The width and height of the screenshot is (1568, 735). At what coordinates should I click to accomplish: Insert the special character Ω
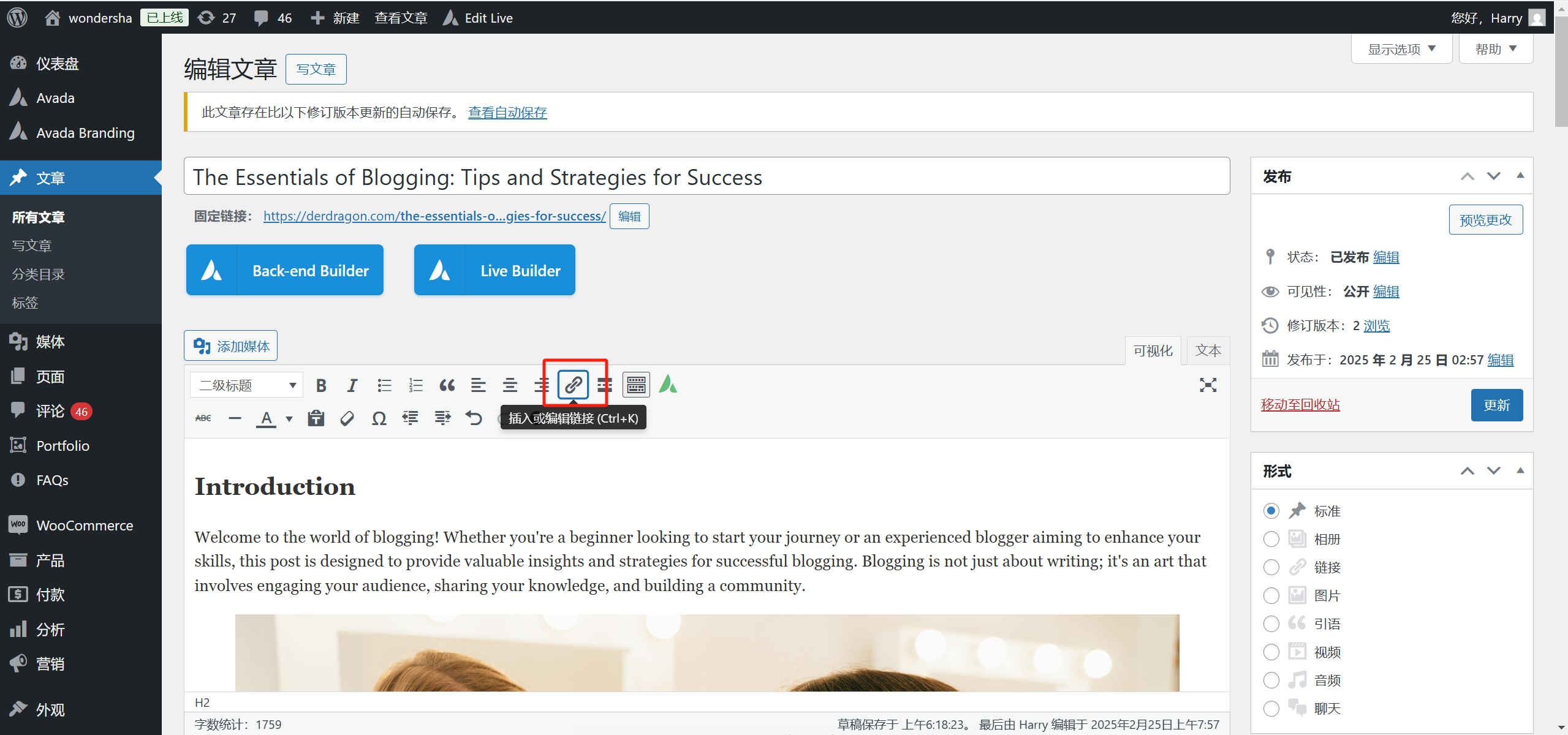pos(379,418)
